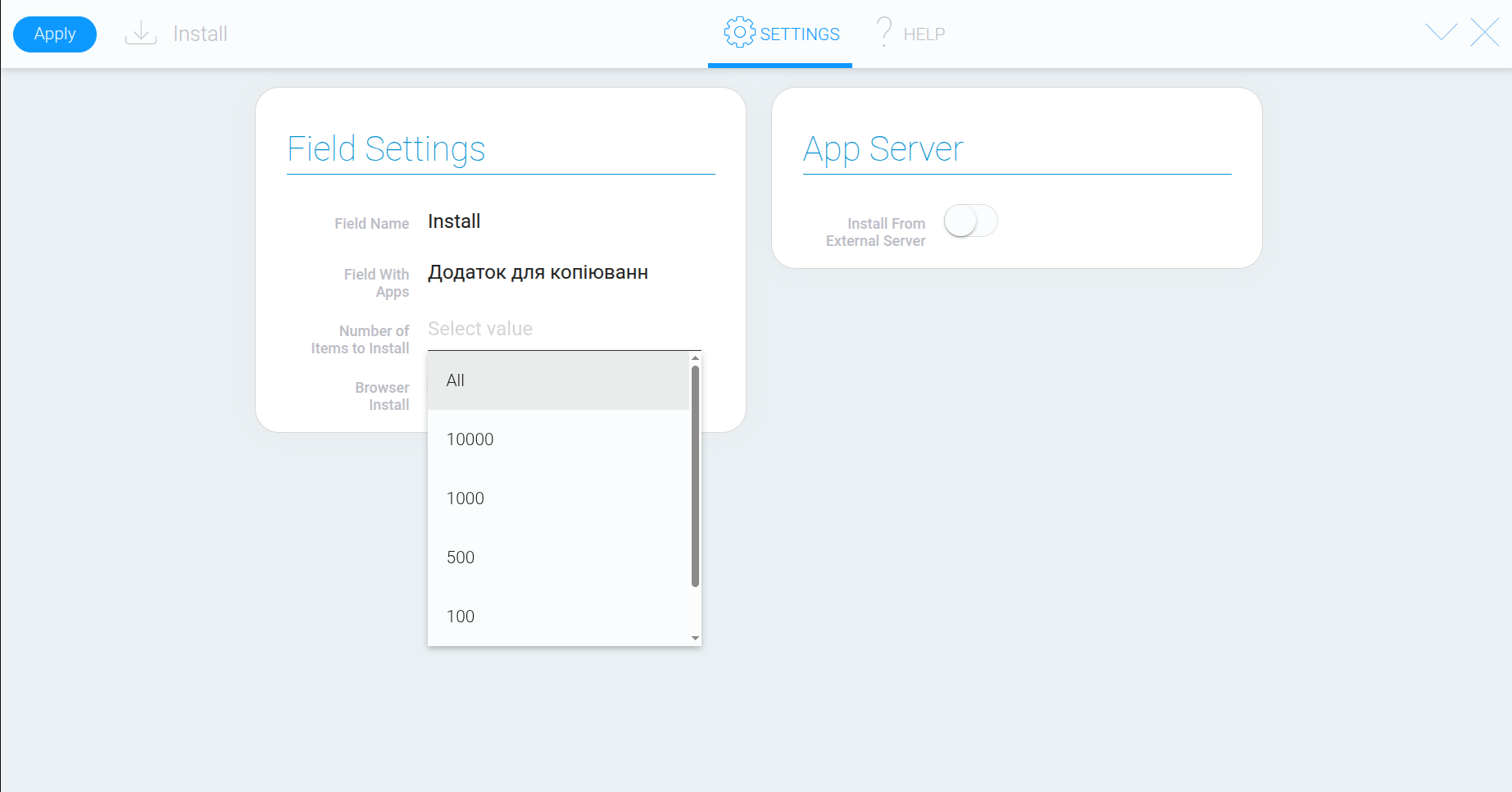
Task: Pick the 100 option in the list
Action: [x=558, y=617]
